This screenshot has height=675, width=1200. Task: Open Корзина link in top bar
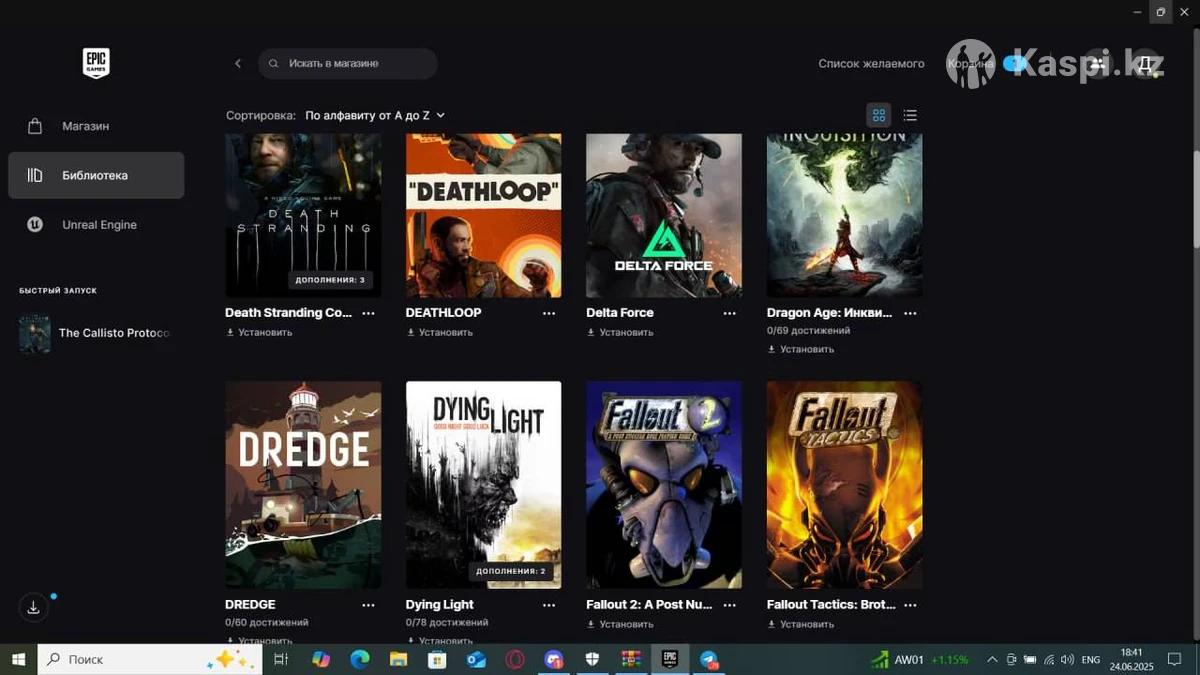point(970,63)
